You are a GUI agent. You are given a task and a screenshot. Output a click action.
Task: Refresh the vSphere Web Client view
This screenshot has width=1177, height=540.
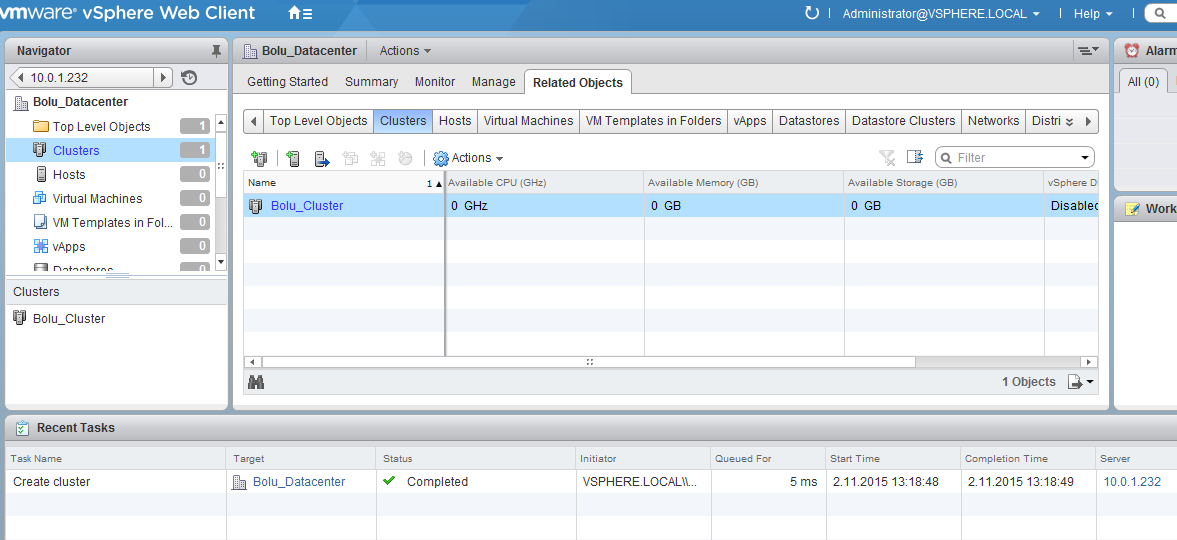coord(811,14)
